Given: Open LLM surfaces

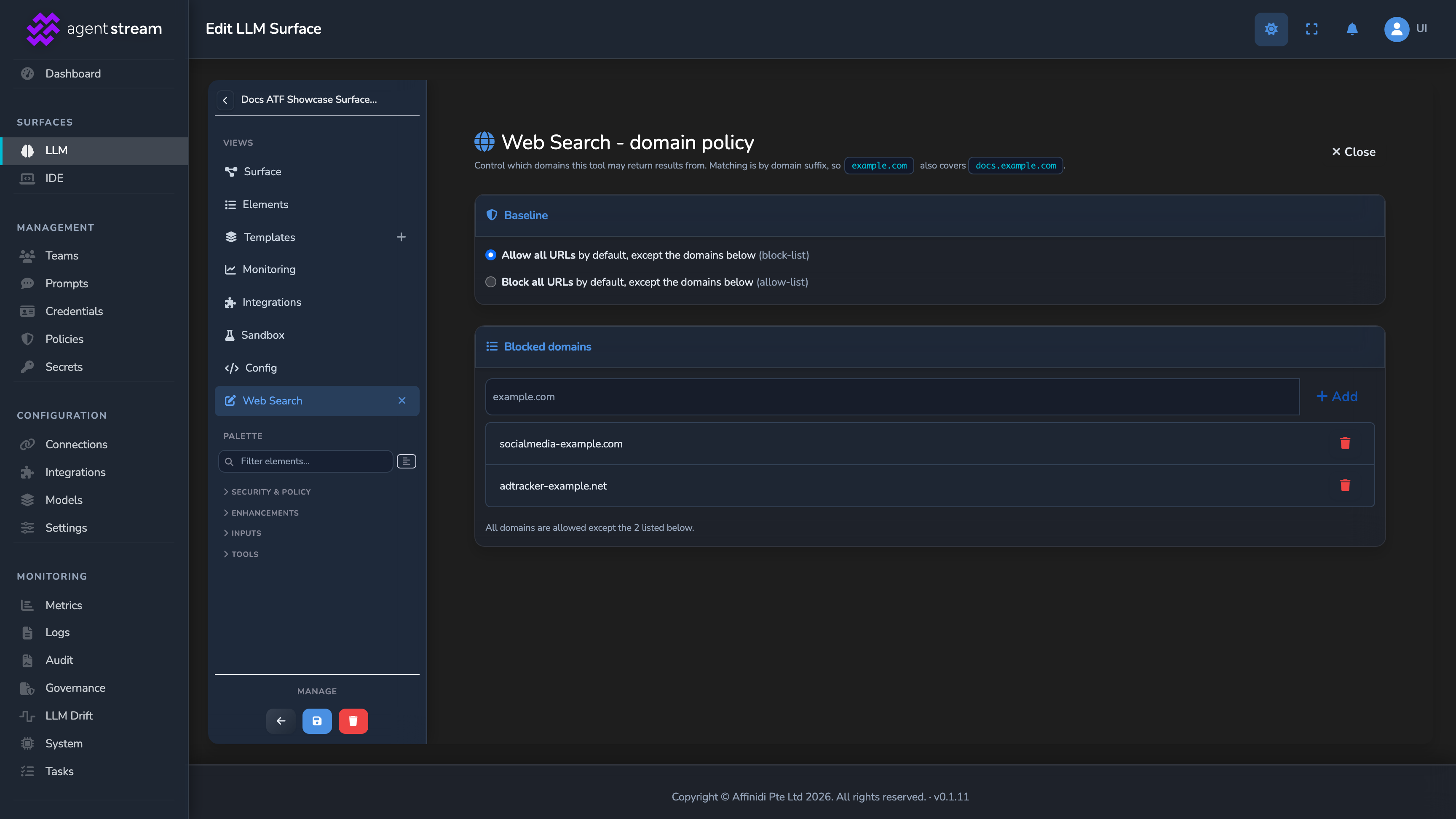Looking at the screenshot, I should [94, 150].
